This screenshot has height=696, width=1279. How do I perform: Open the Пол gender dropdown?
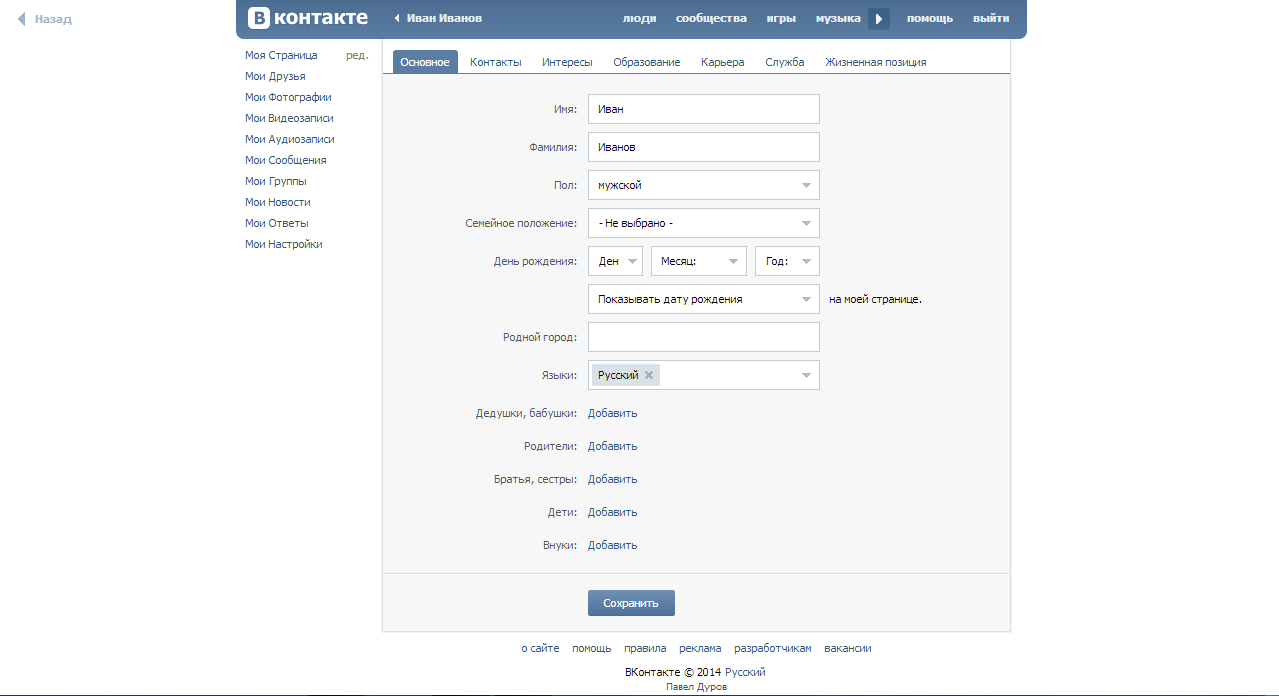point(703,185)
